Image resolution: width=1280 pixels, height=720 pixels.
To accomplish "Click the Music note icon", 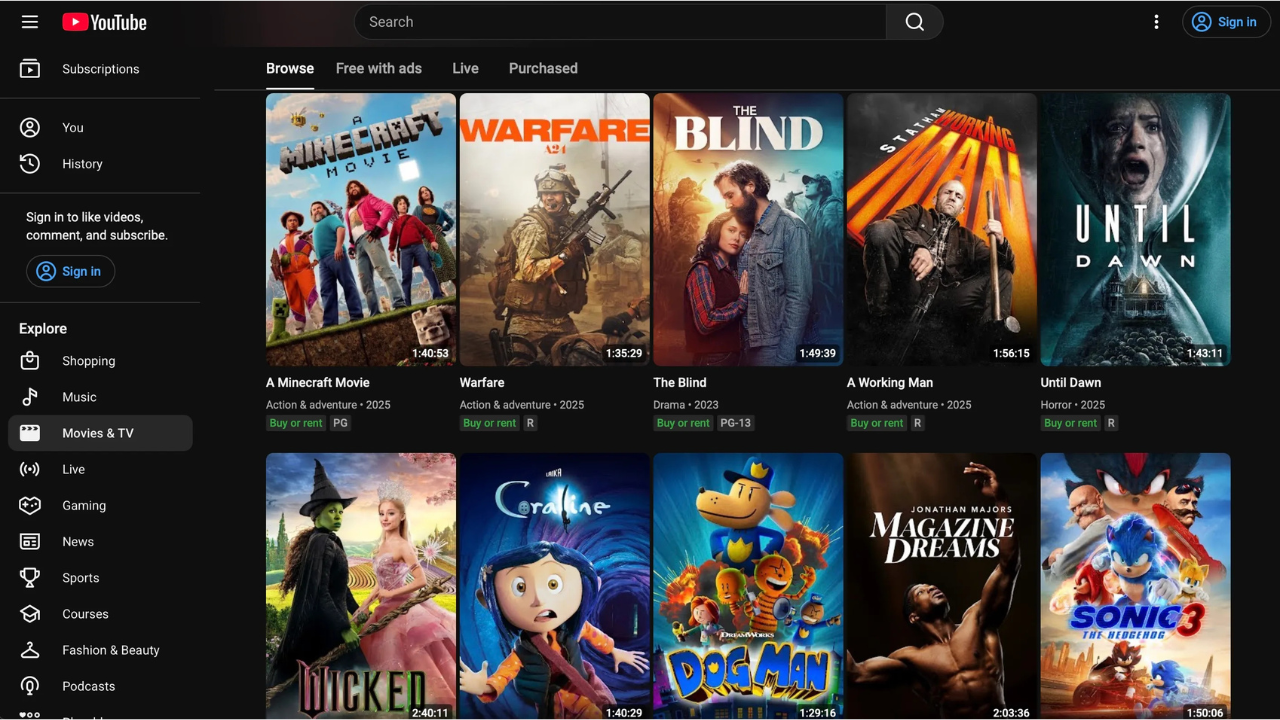I will (30, 397).
